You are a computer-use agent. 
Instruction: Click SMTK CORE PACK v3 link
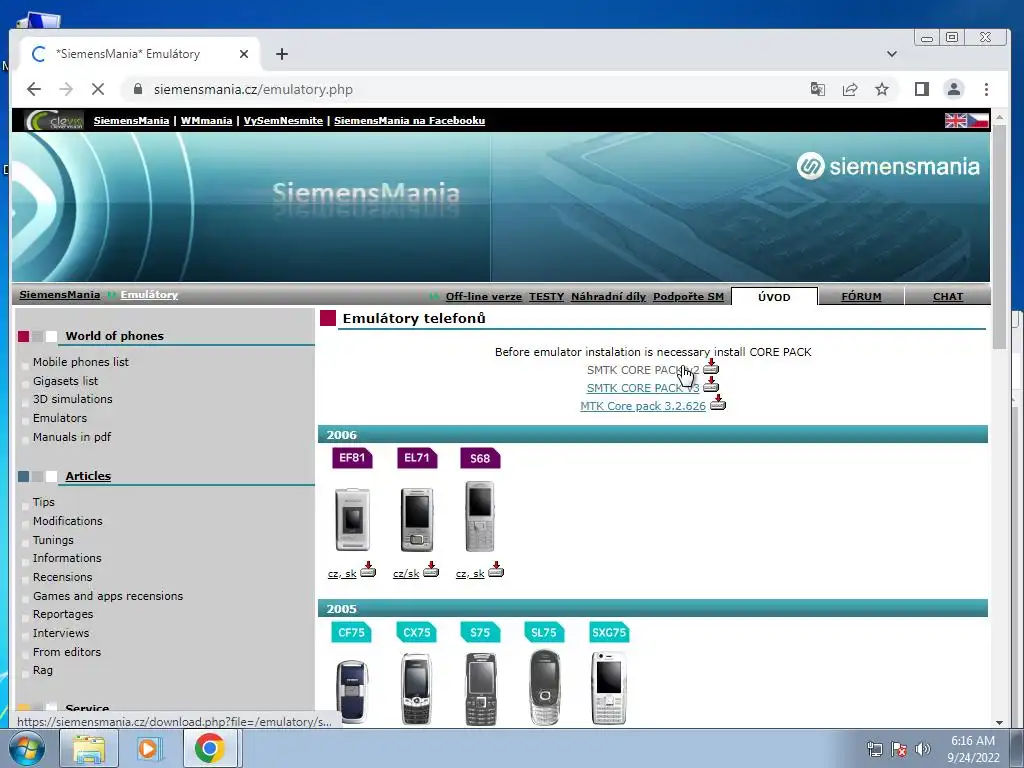click(x=643, y=388)
